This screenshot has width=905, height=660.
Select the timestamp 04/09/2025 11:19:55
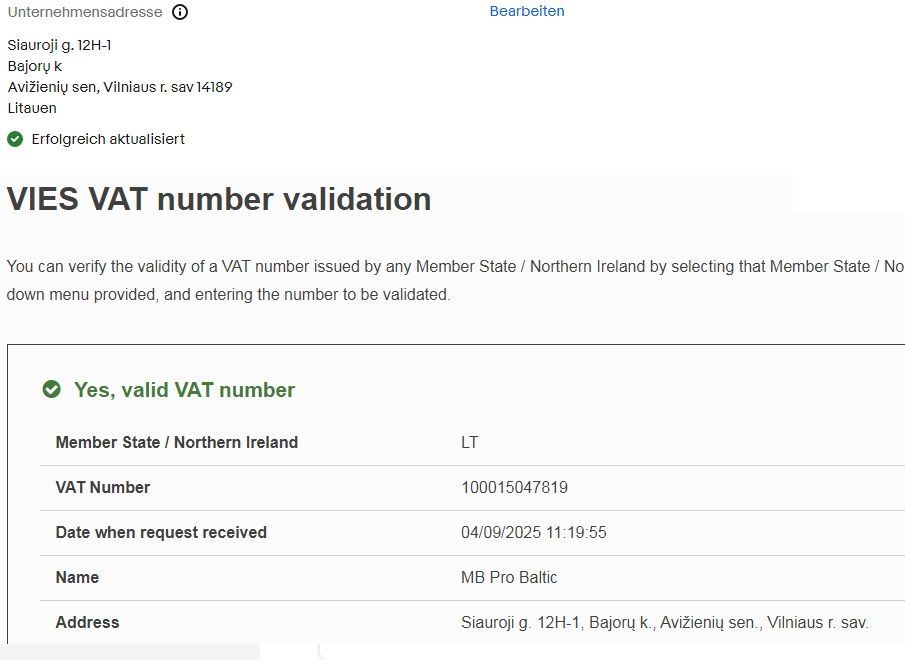point(533,533)
